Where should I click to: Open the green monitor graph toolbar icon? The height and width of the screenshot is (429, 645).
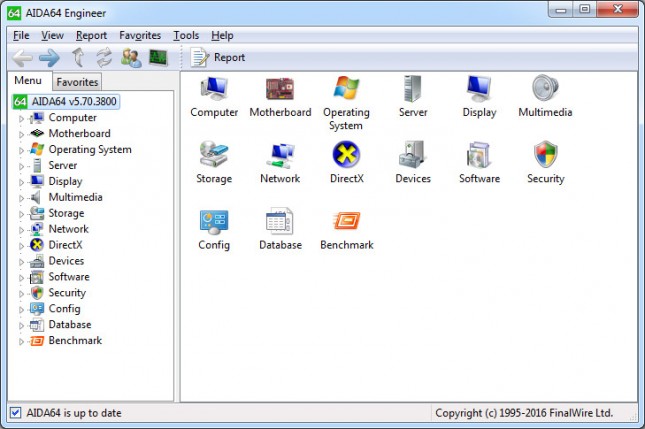pyautogui.click(x=158, y=57)
